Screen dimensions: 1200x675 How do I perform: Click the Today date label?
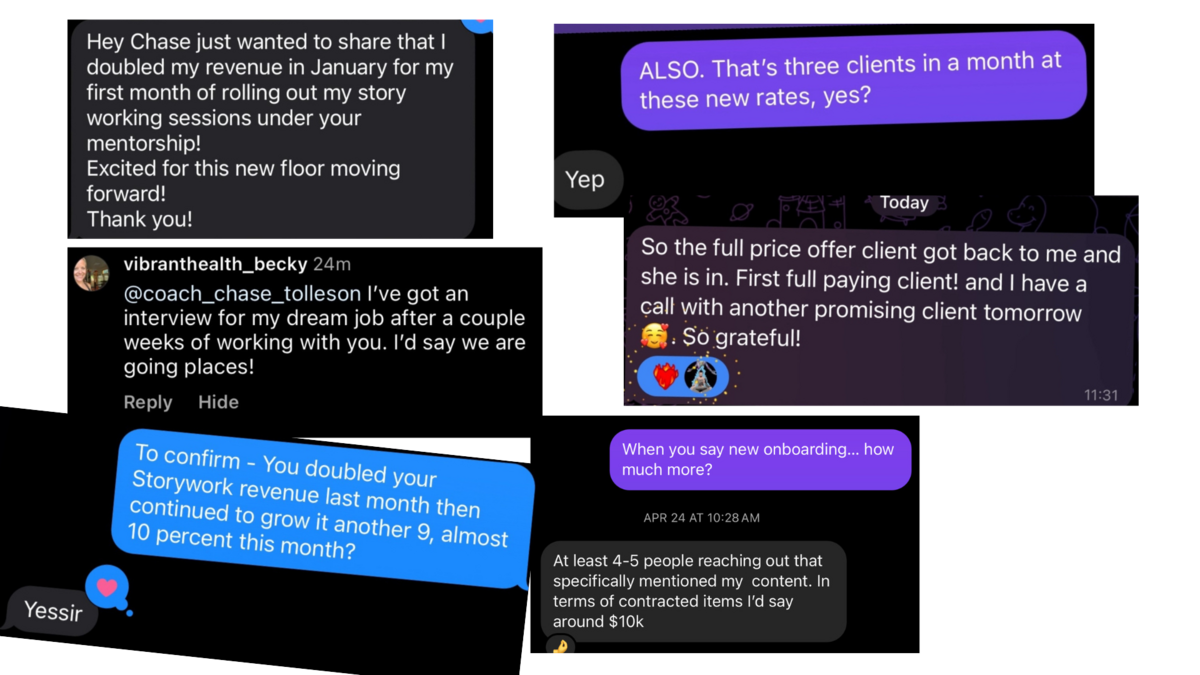(904, 203)
